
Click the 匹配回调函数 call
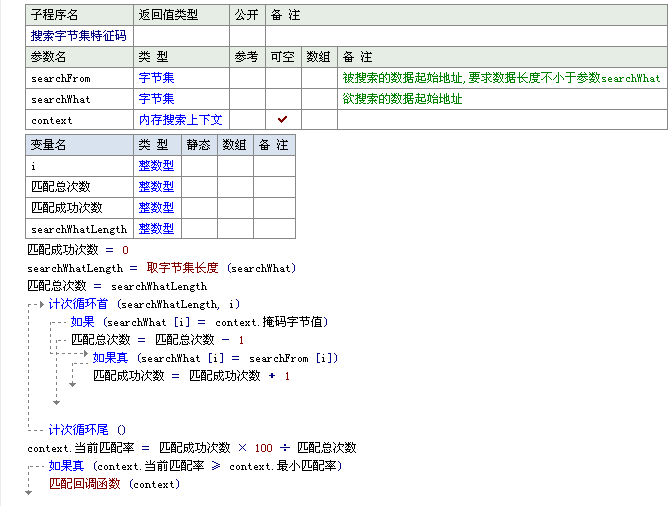click(x=84, y=484)
